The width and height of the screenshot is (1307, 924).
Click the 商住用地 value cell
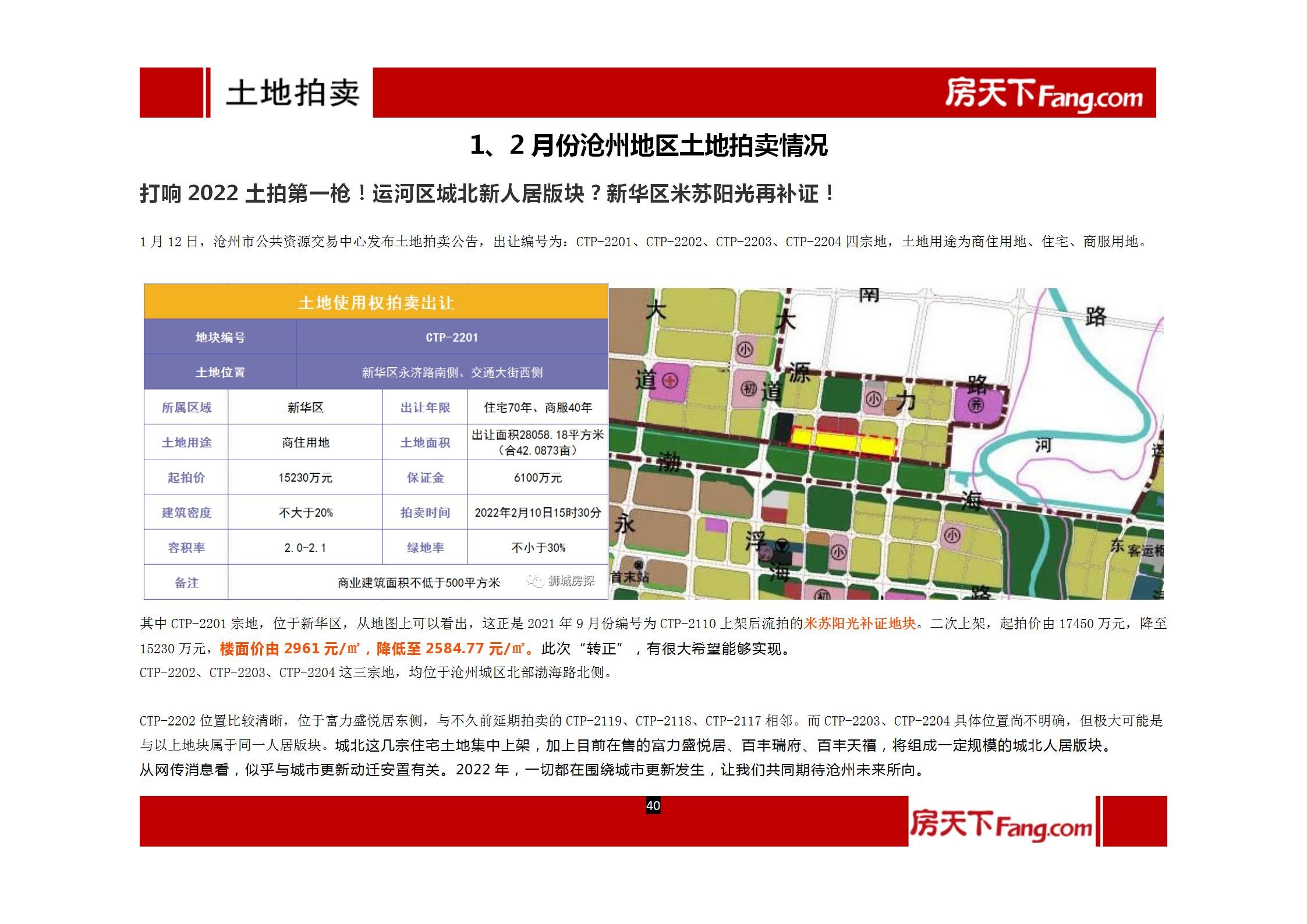click(x=305, y=442)
